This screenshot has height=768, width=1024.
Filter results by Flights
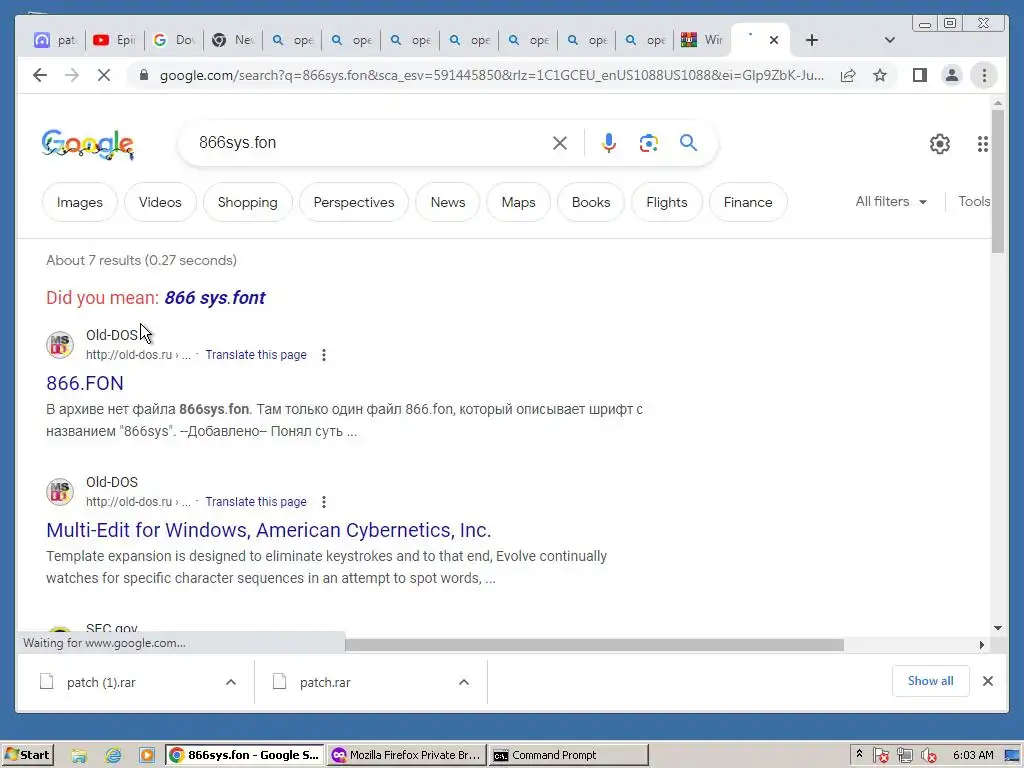point(667,202)
